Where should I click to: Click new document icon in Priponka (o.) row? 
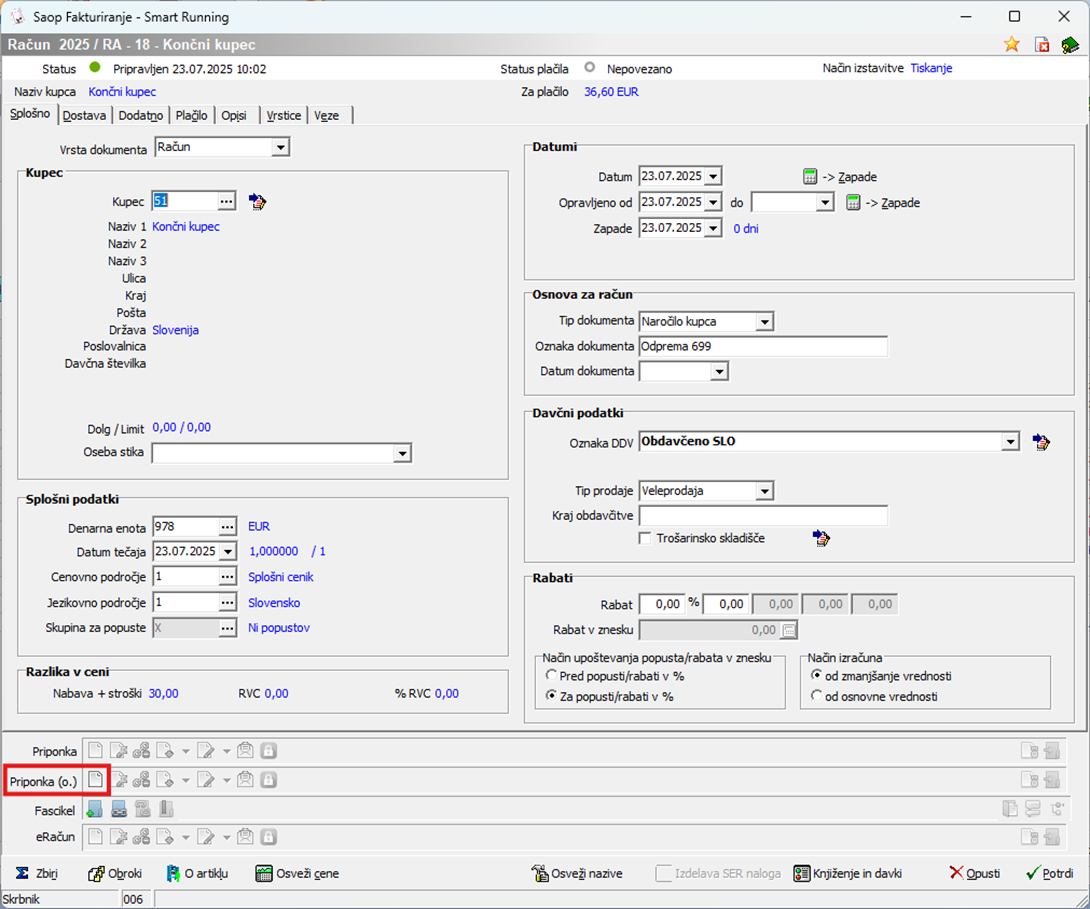pos(95,780)
